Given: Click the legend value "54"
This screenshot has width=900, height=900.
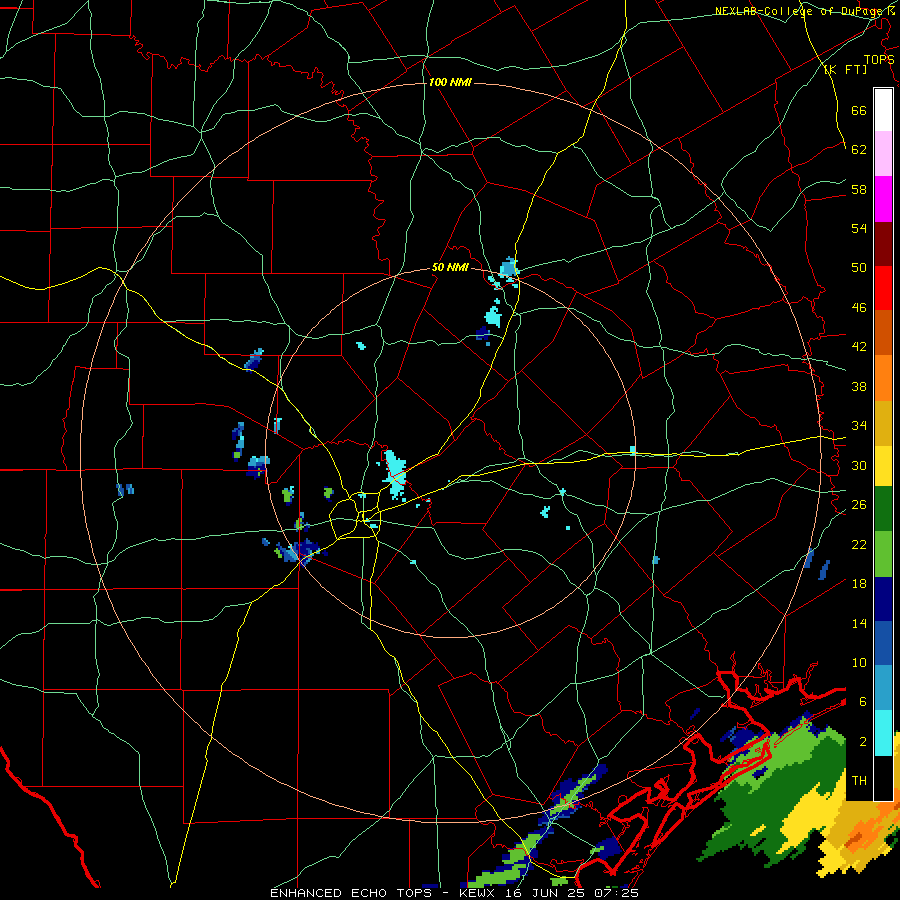Looking at the screenshot, I should point(859,228).
